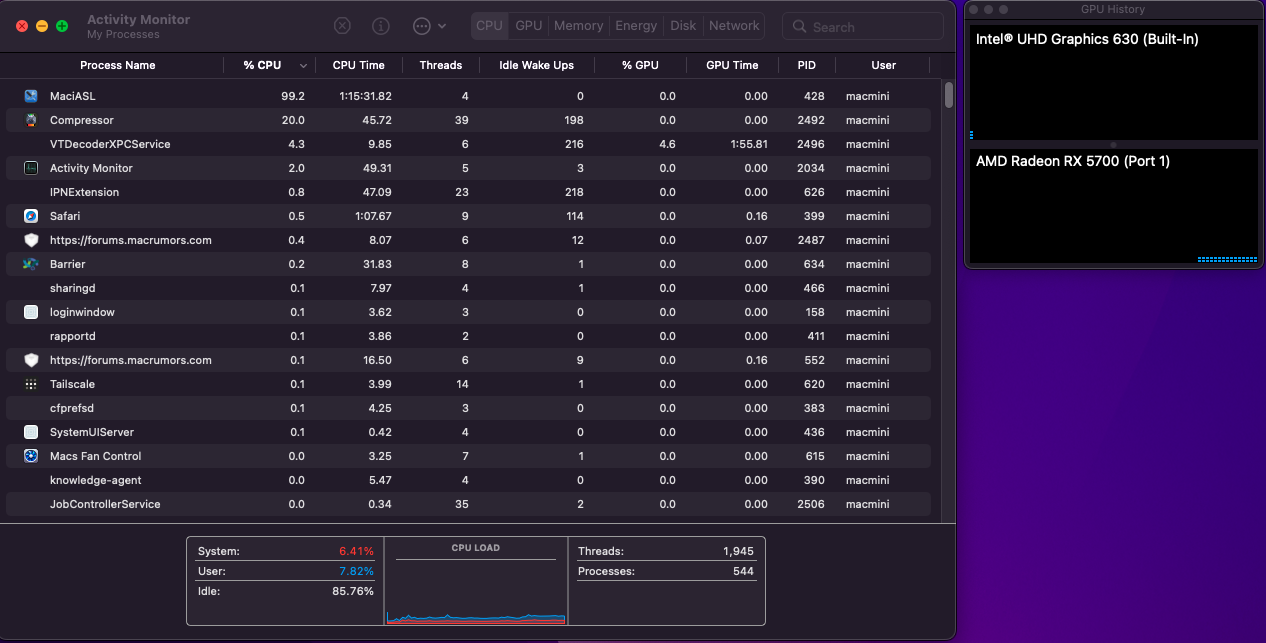Click the My Processes subtitle in title bar
The height and width of the screenshot is (643, 1266).
(123, 35)
